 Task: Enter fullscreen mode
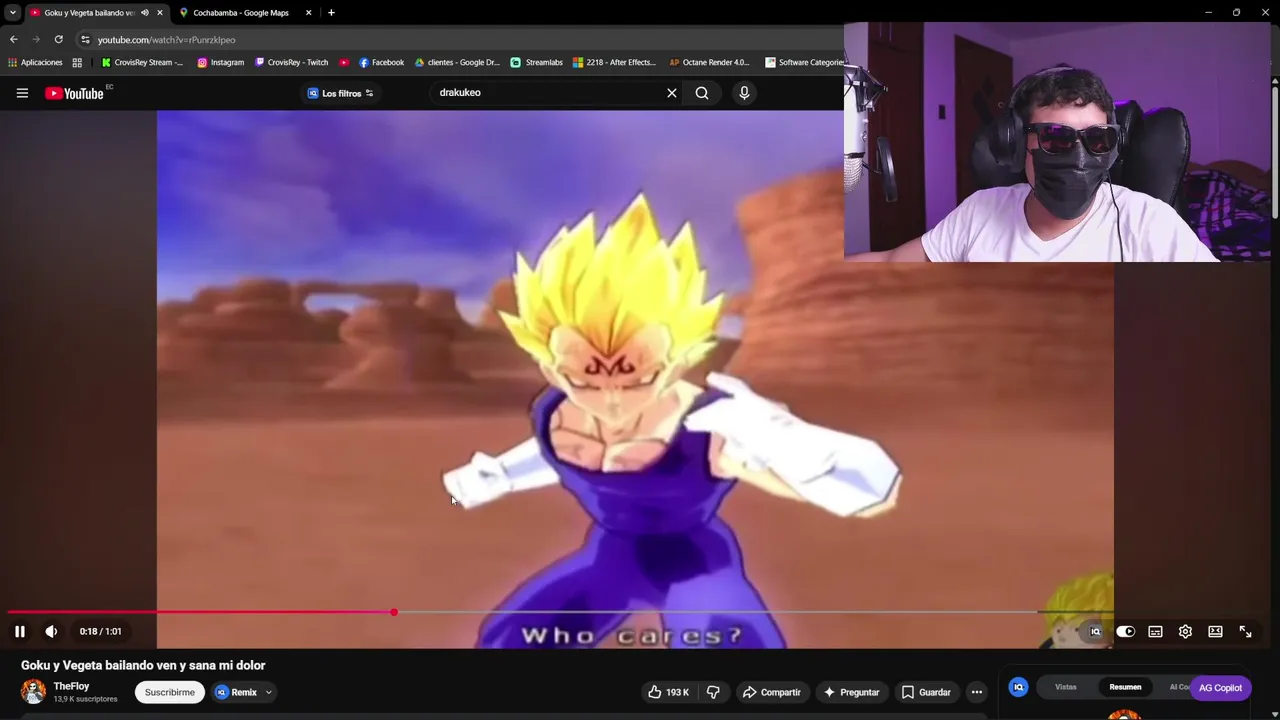[x=1245, y=631]
